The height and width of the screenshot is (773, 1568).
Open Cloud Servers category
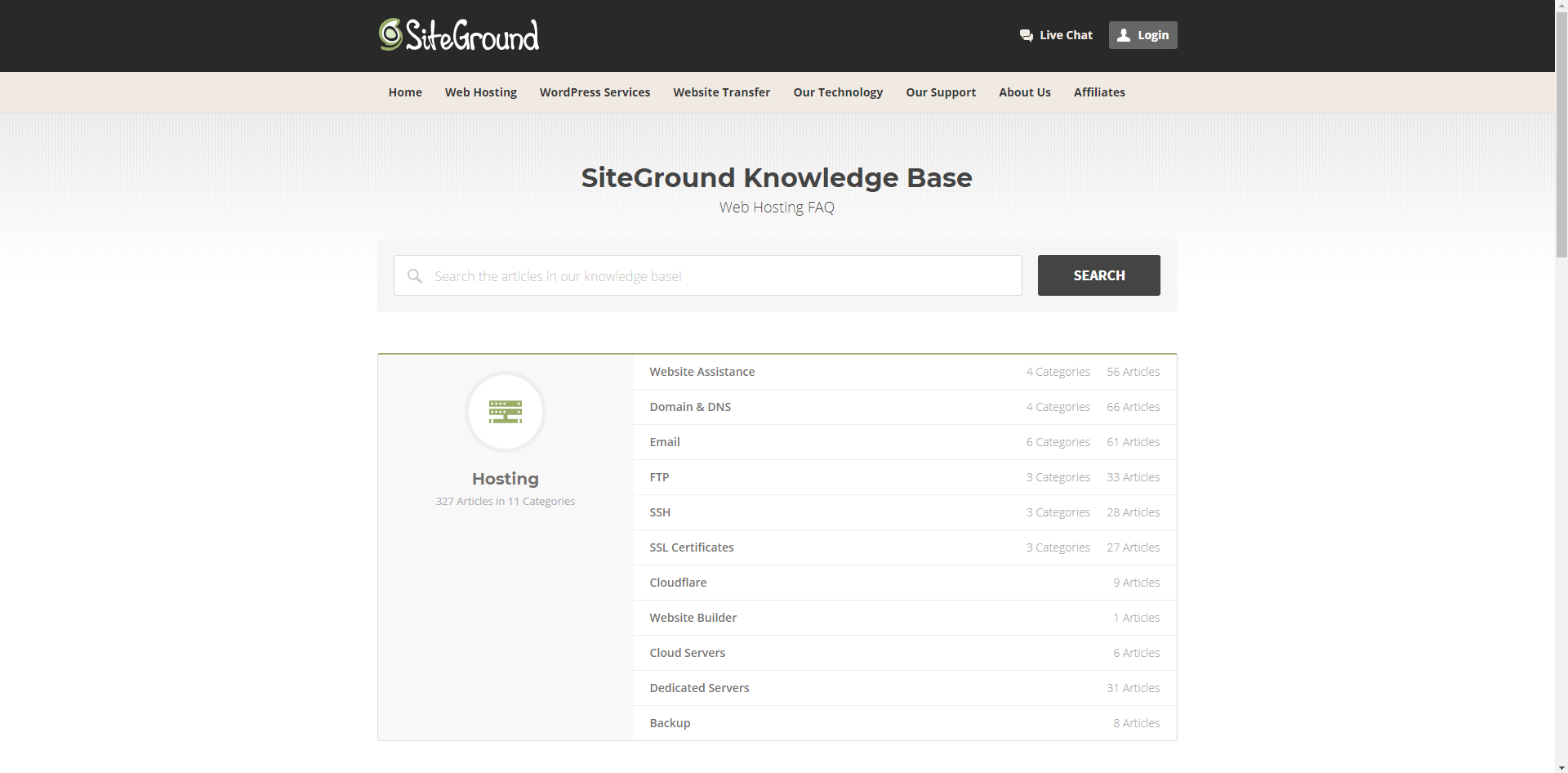click(x=688, y=653)
